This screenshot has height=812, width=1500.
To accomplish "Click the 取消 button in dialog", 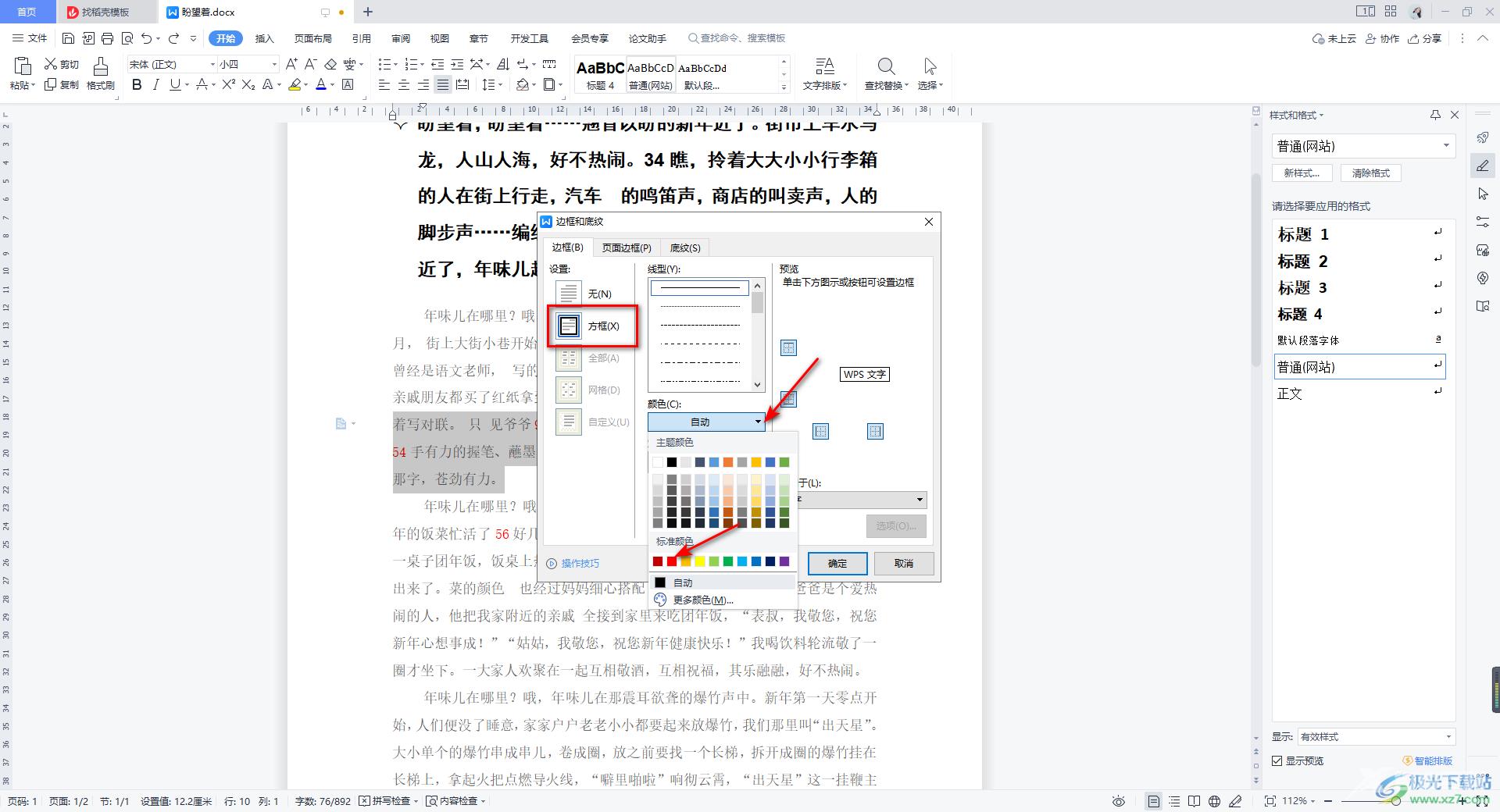I will click(904, 563).
